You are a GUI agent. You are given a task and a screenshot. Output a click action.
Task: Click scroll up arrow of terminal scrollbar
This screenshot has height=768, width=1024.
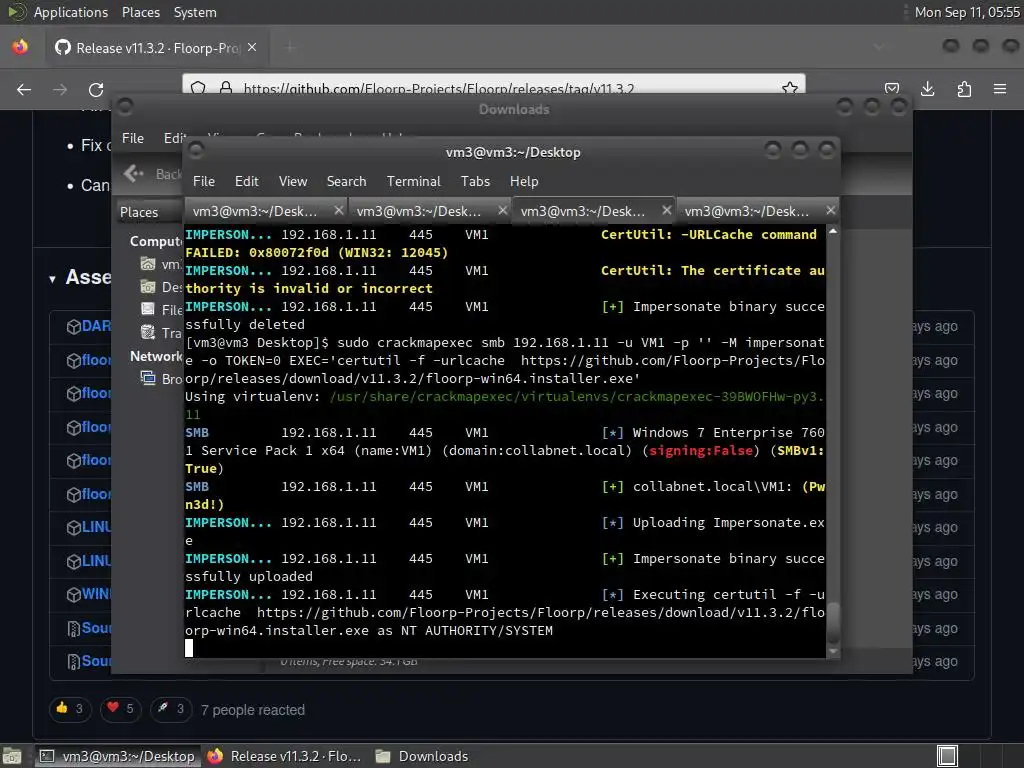click(833, 231)
